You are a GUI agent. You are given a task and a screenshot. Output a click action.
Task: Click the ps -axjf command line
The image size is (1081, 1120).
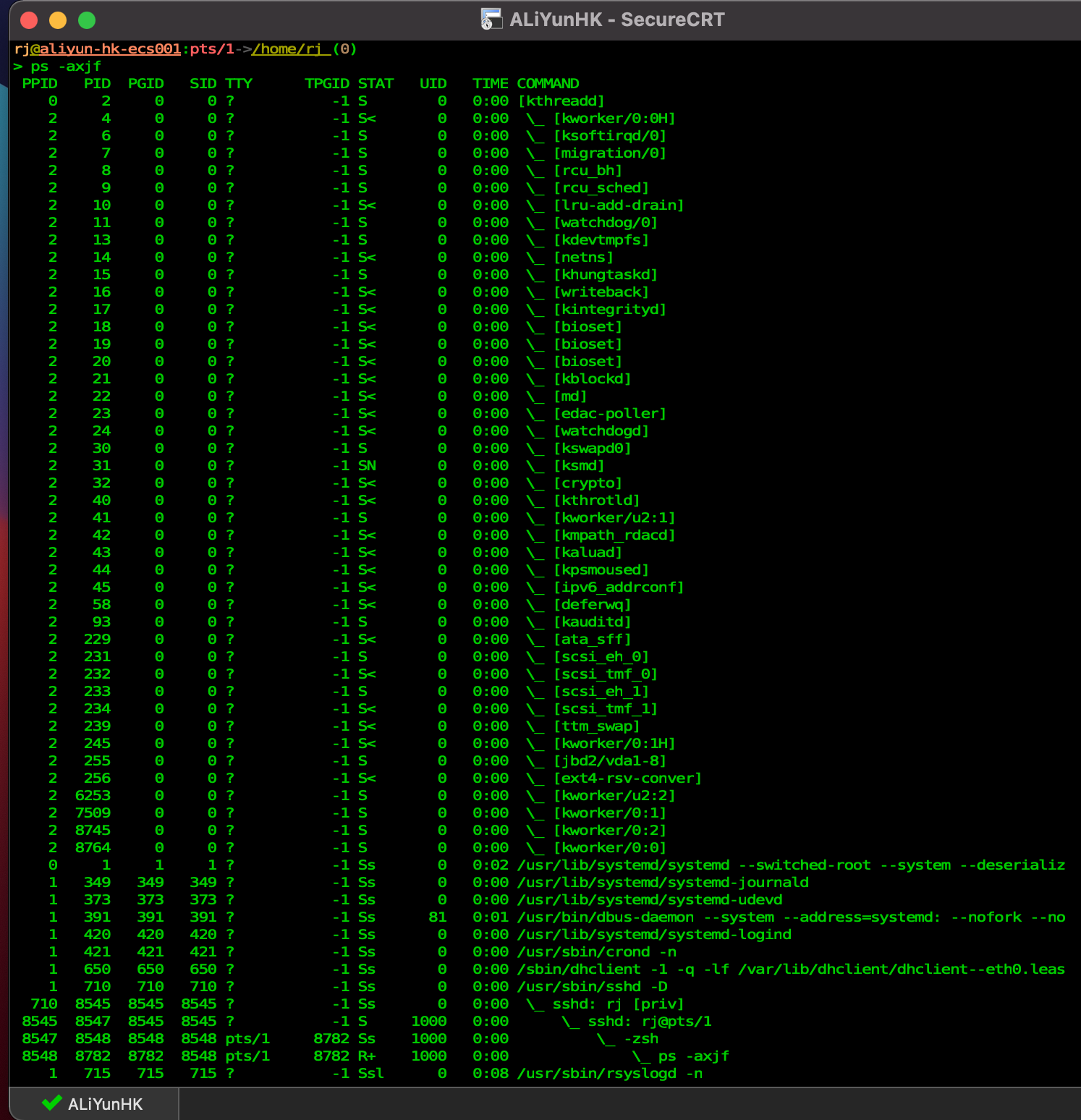66,67
